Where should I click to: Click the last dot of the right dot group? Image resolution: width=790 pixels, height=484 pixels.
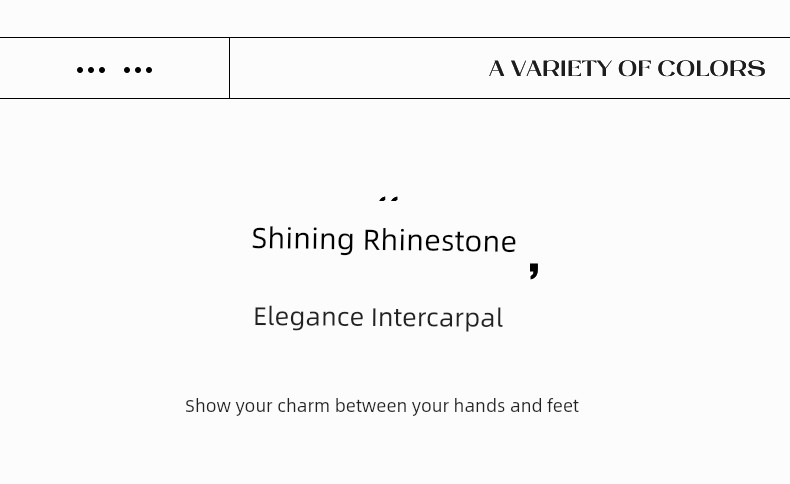coord(149,70)
